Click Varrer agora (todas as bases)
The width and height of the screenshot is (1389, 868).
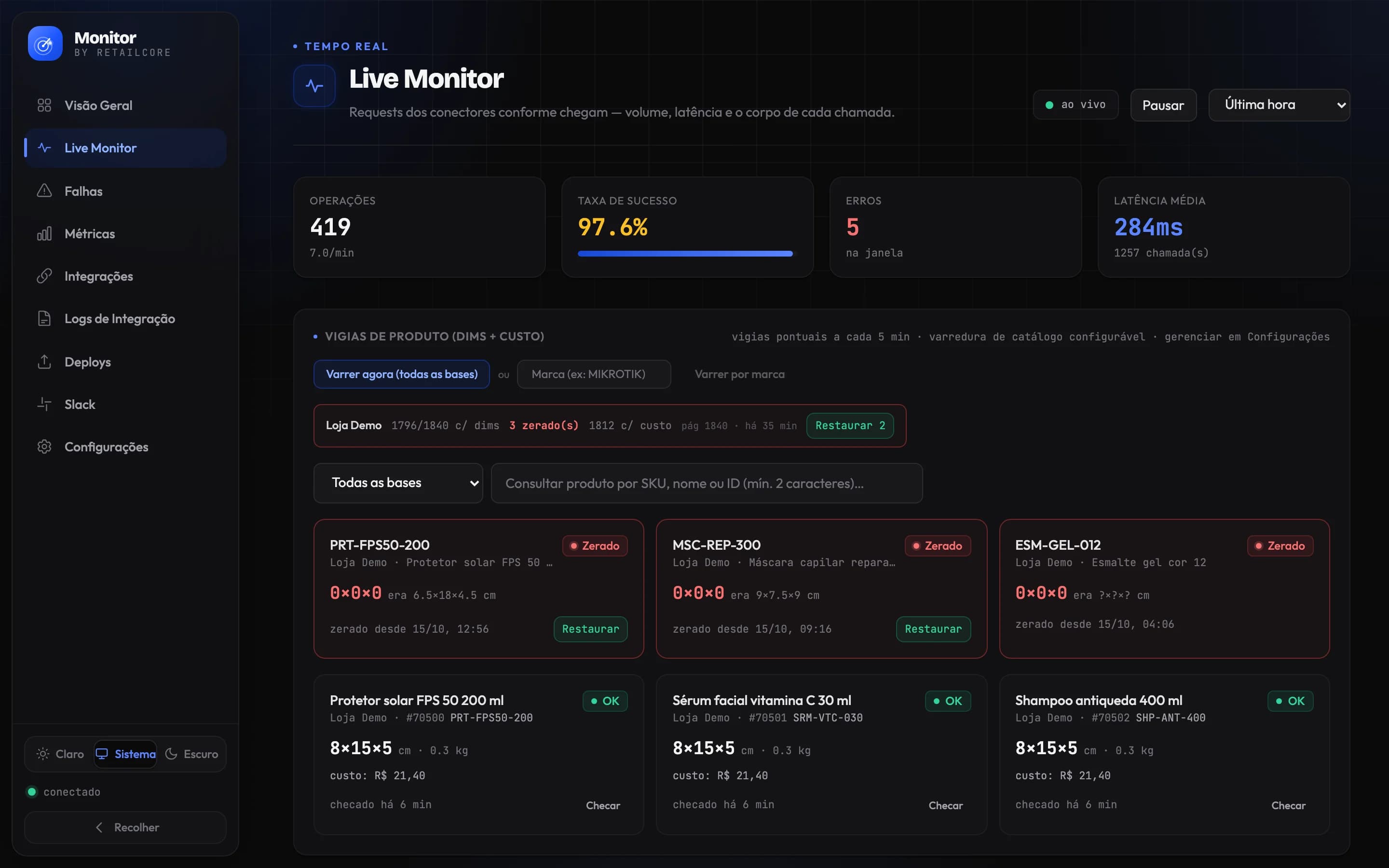[x=401, y=374]
